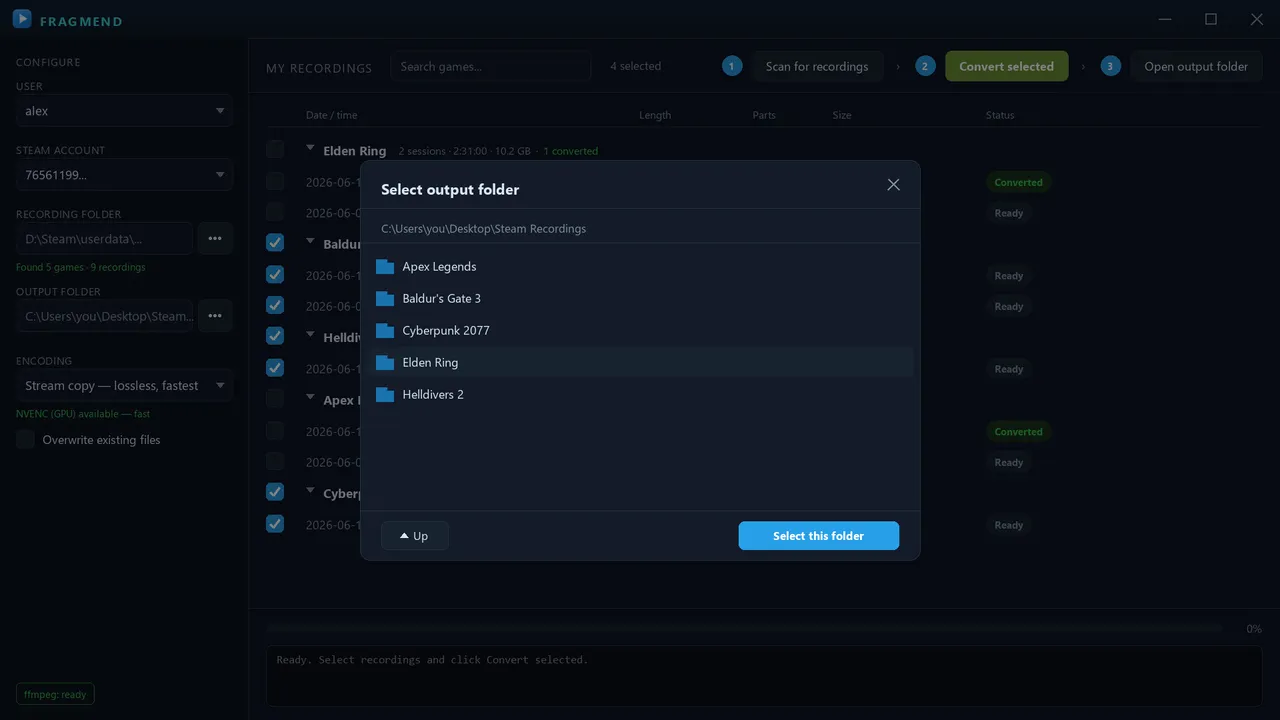The width and height of the screenshot is (1280, 720).
Task: Click the Status column header
Action: click(x=1000, y=115)
